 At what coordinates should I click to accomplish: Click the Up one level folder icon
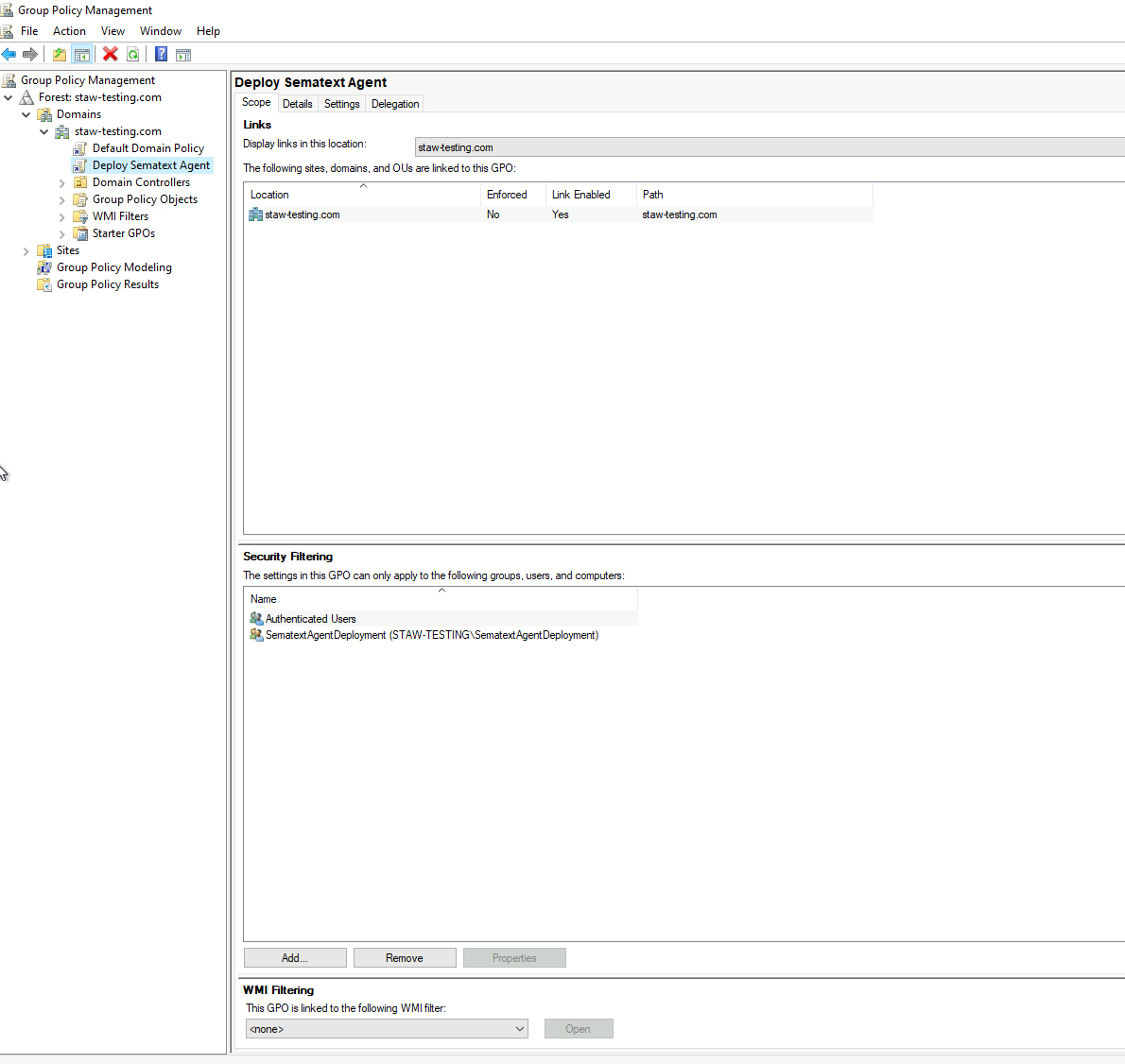(x=60, y=55)
